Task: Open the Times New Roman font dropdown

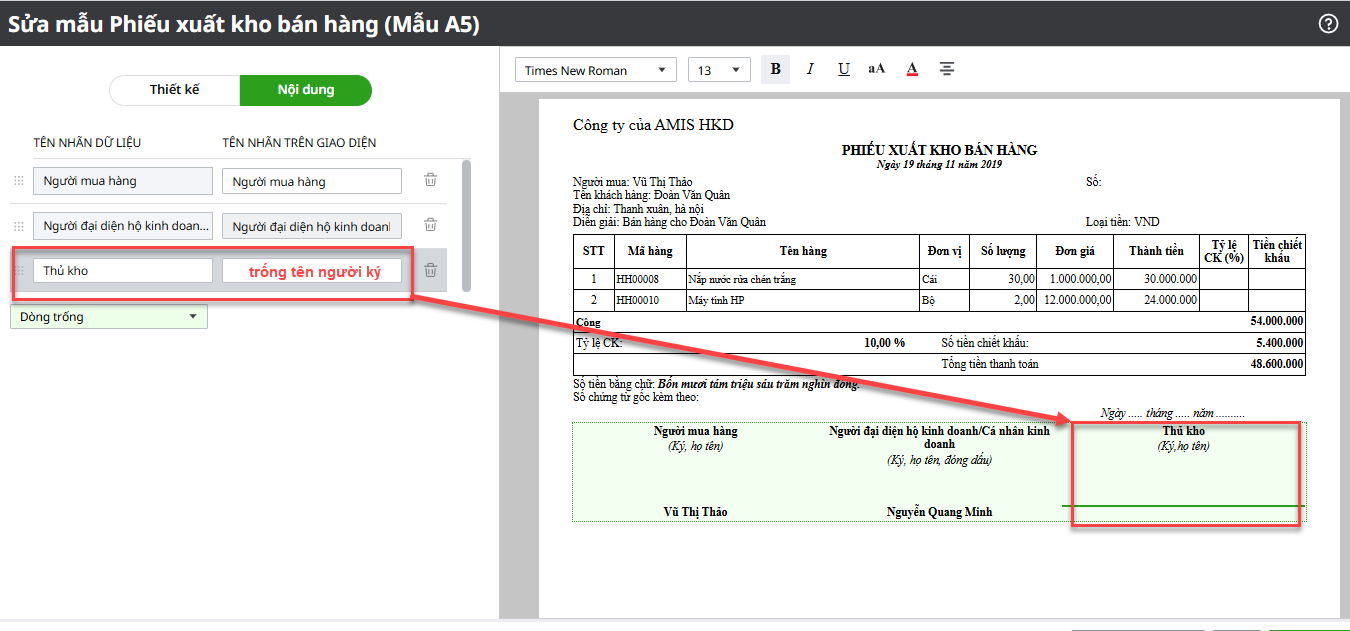Action: point(595,70)
